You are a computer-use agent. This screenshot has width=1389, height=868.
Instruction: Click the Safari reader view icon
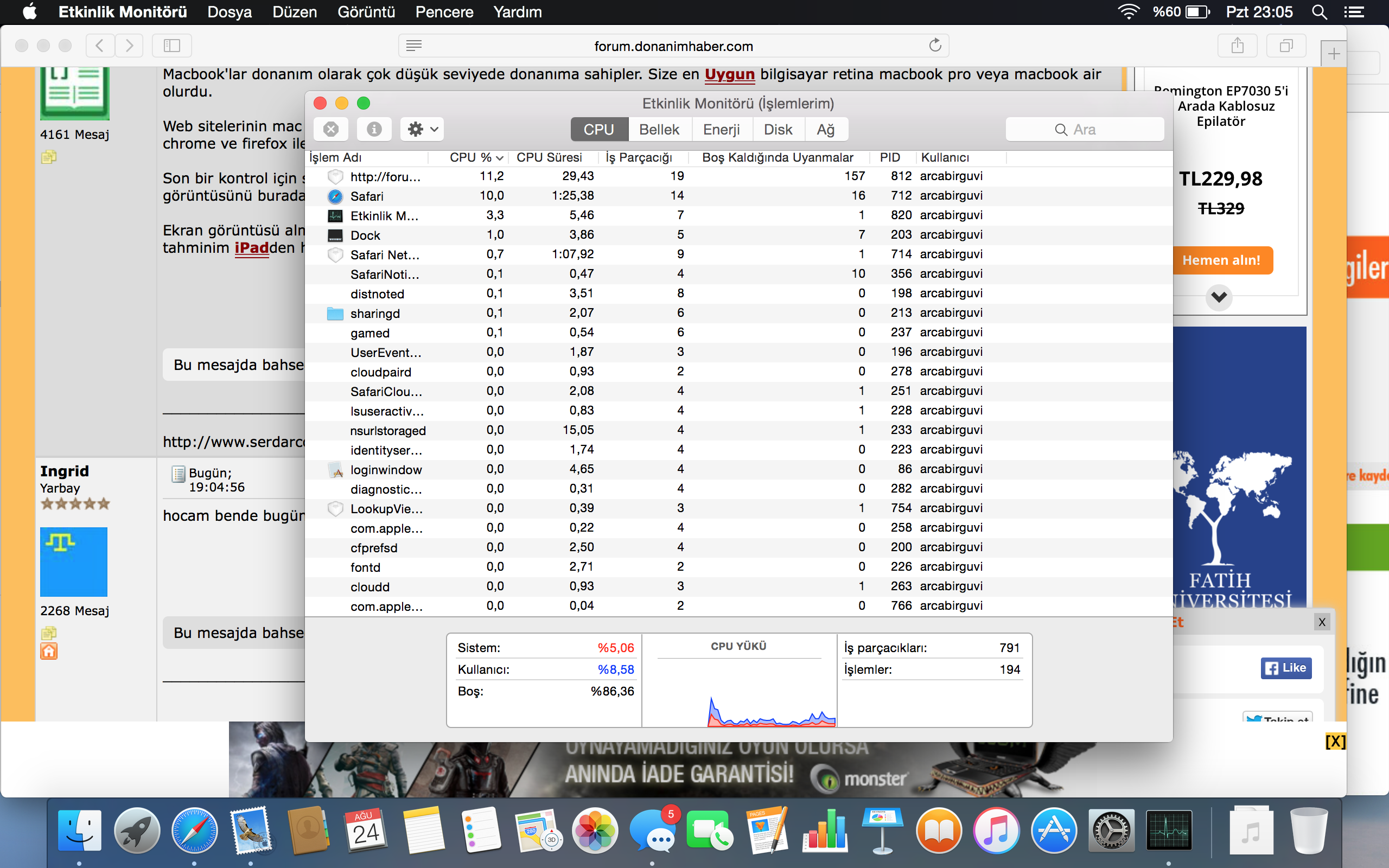tap(414, 46)
